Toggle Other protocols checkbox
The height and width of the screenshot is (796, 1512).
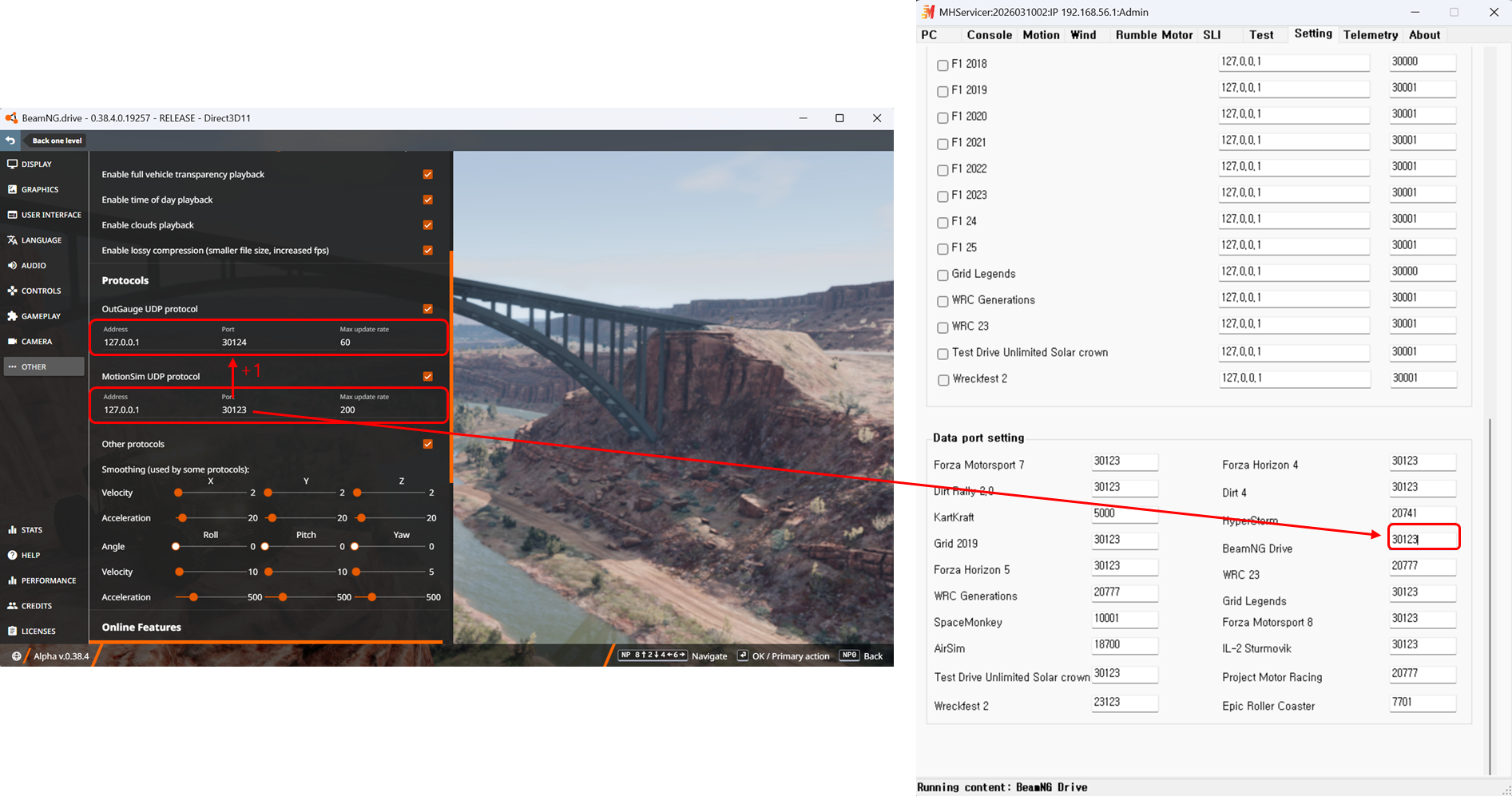428,444
